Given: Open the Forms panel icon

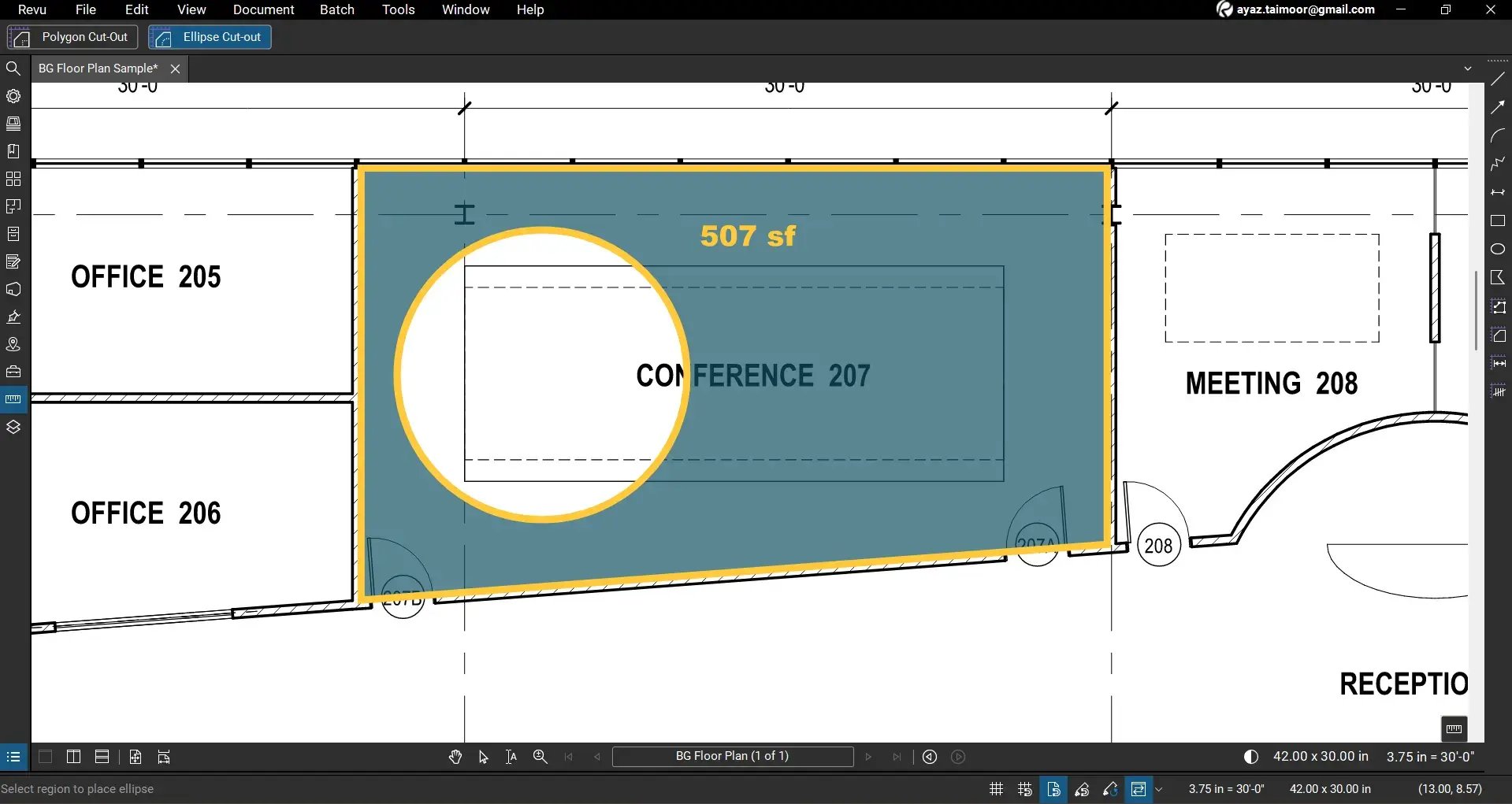Looking at the screenshot, I should [13, 261].
